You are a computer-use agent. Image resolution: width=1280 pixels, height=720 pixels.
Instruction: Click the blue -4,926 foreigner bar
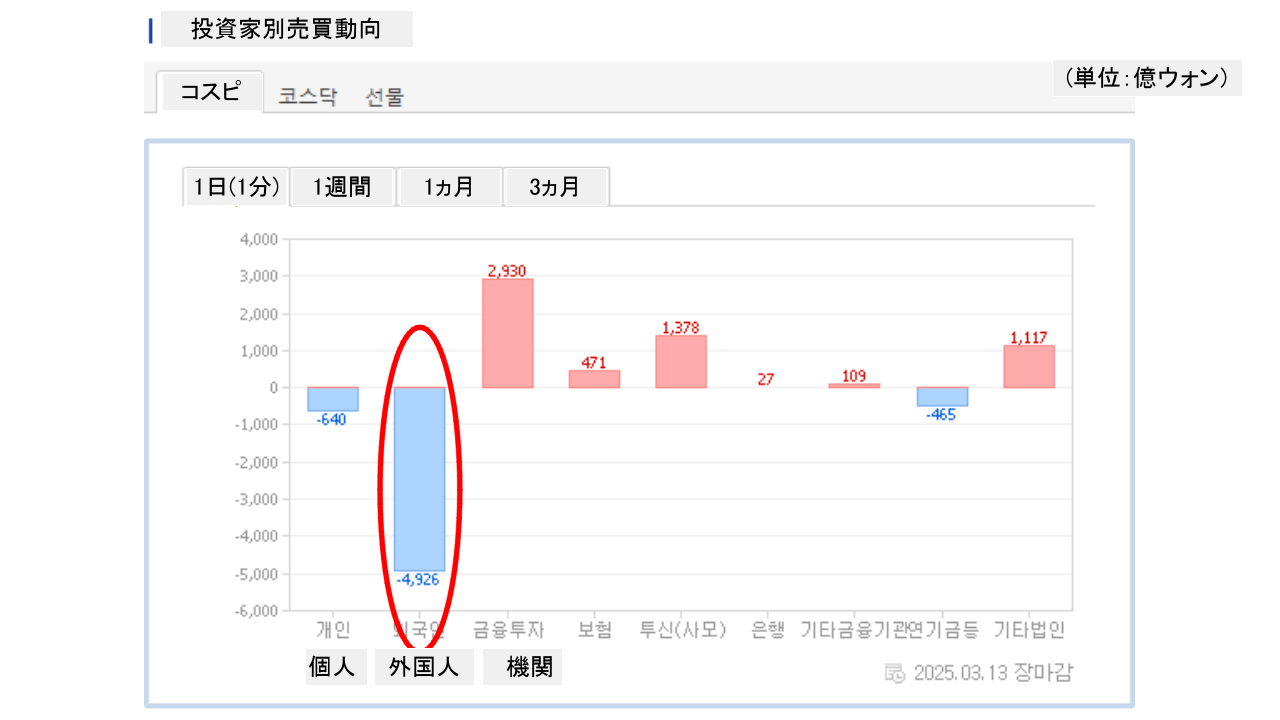tap(419, 478)
